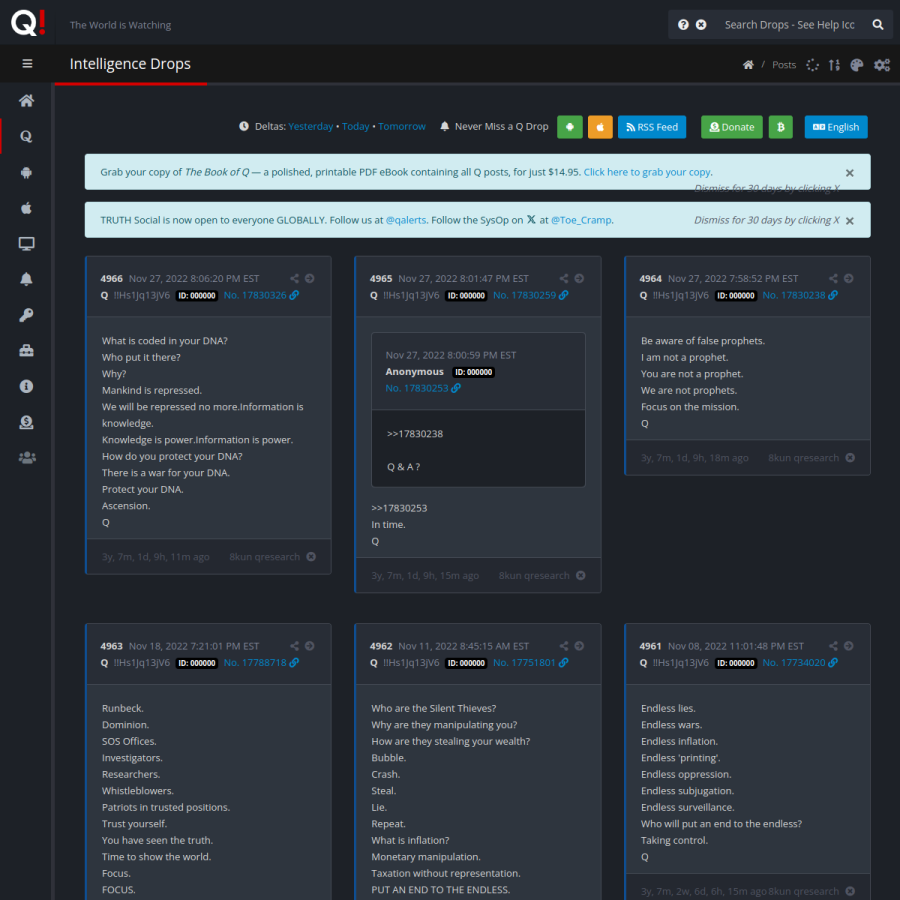The image size is (900, 900).
Task: Click the Donate button
Action: [732, 127]
